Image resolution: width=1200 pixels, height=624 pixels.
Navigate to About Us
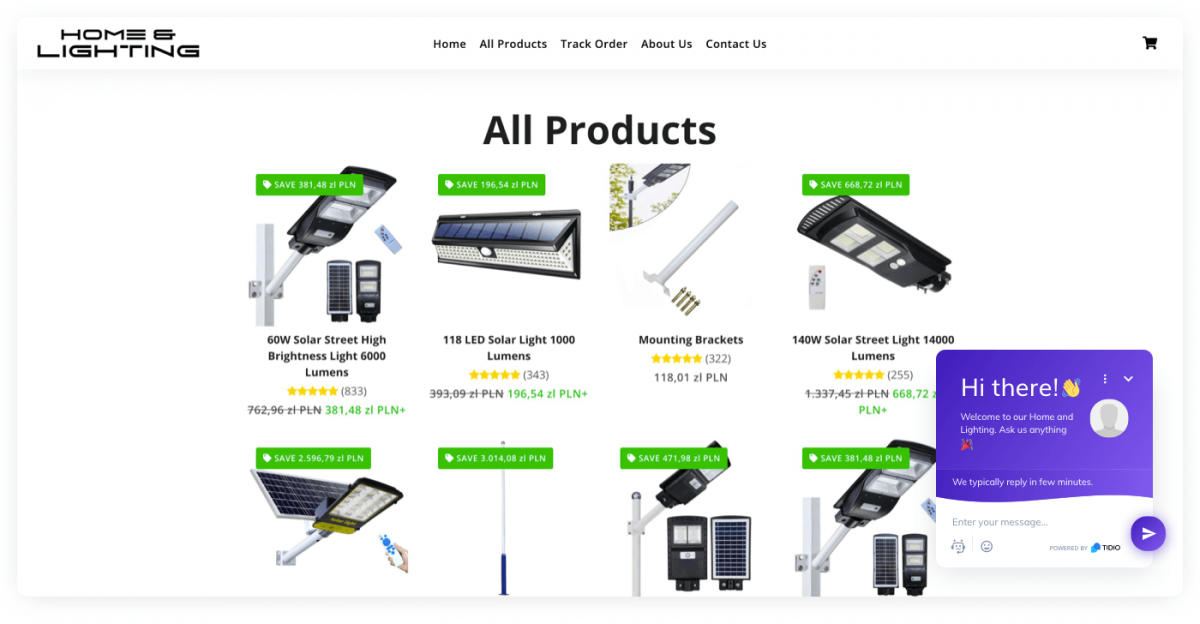pyautogui.click(x=666, y=44)
